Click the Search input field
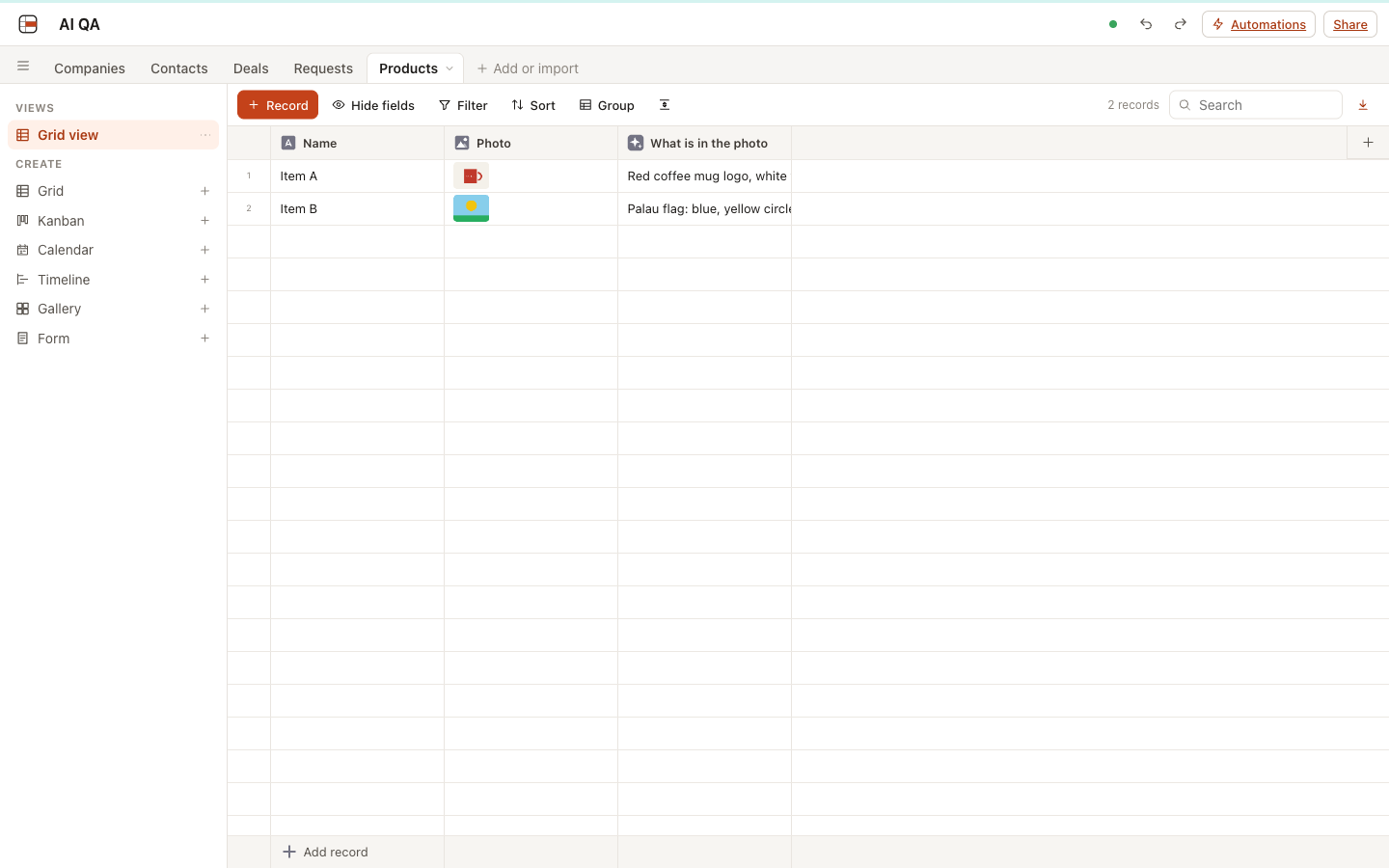Image resolution: width=1389 pixels, height=868 pixels. coord(1256,105)
